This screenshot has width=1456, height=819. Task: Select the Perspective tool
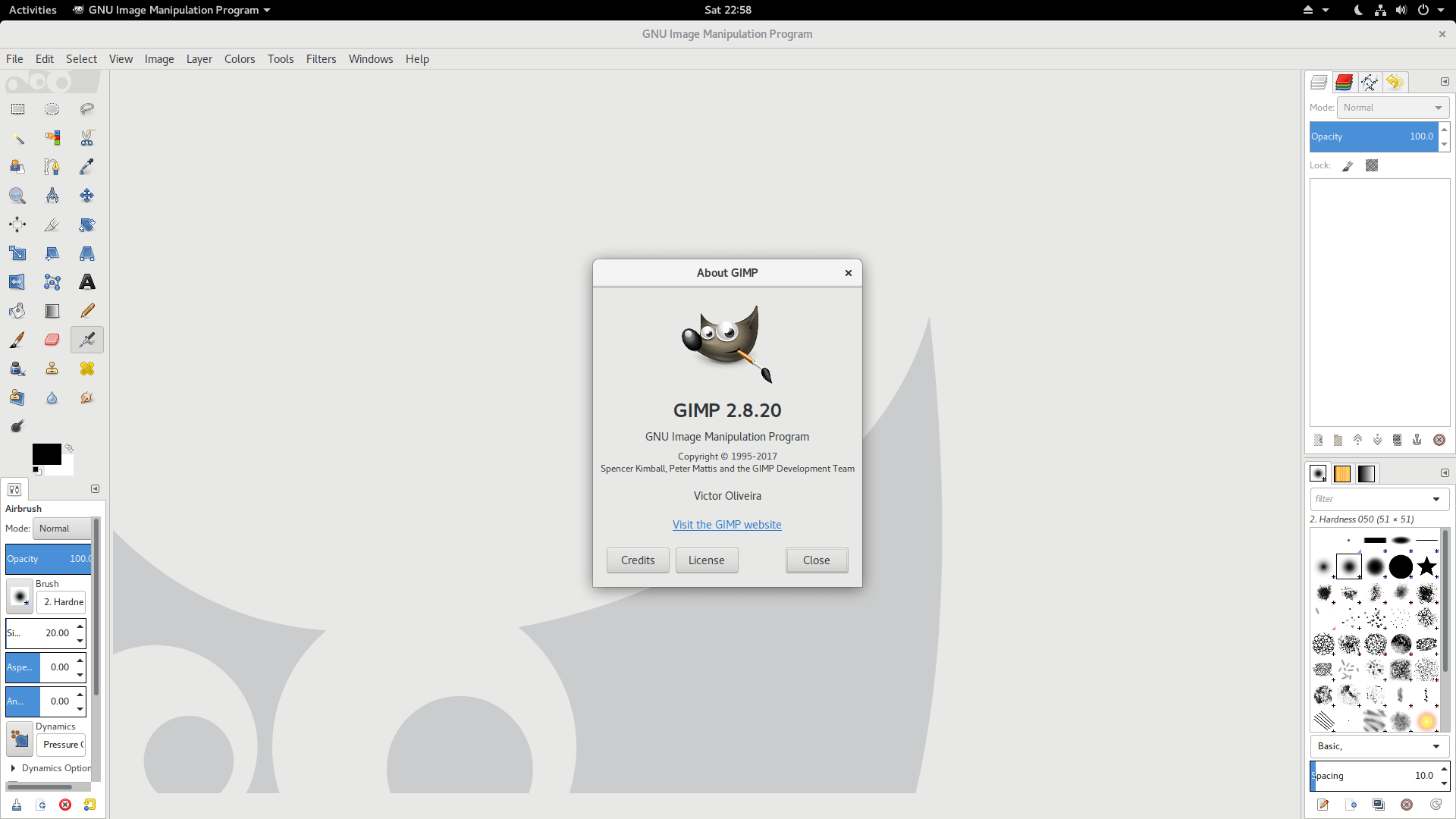(87, 253)
